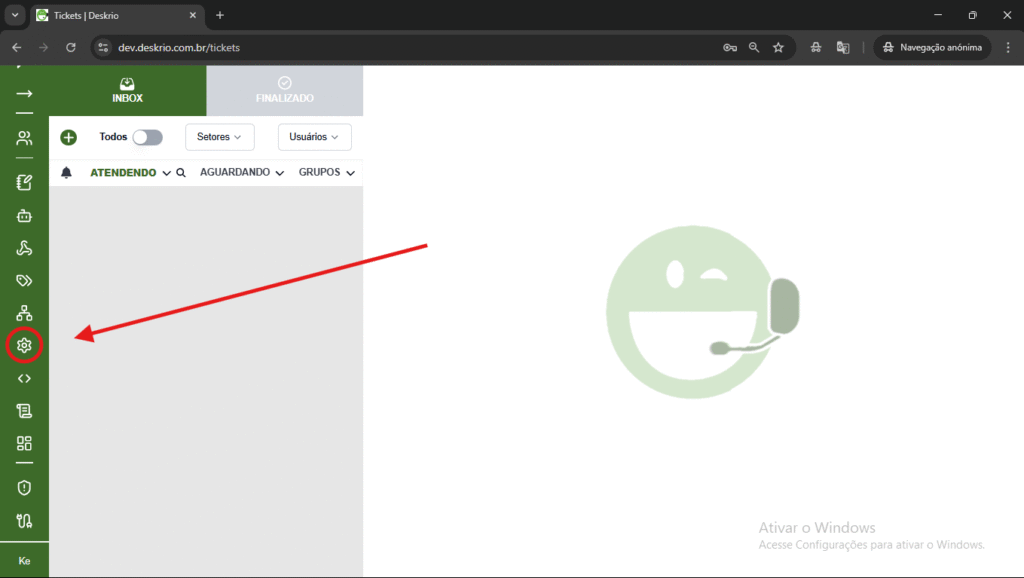Open the logs scroll icon in sidebar
This screenshot has height=578, width=1024.
point(24,411)
